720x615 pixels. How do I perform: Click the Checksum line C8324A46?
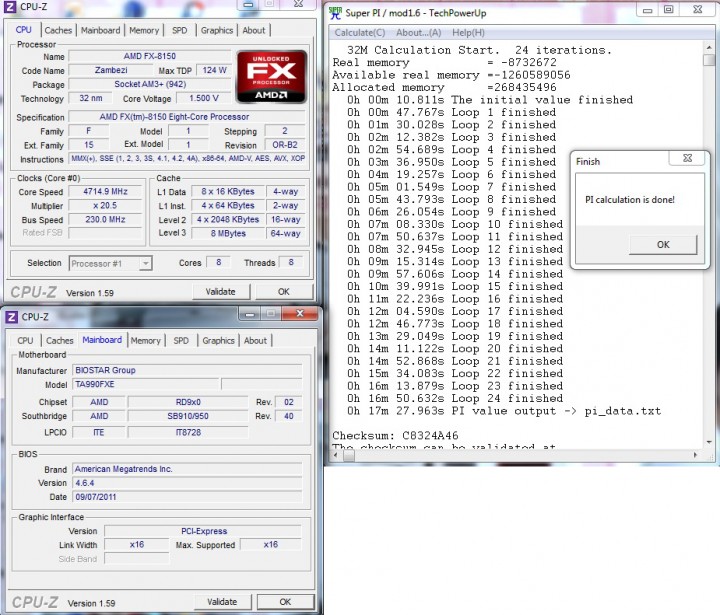pos(395,435)
